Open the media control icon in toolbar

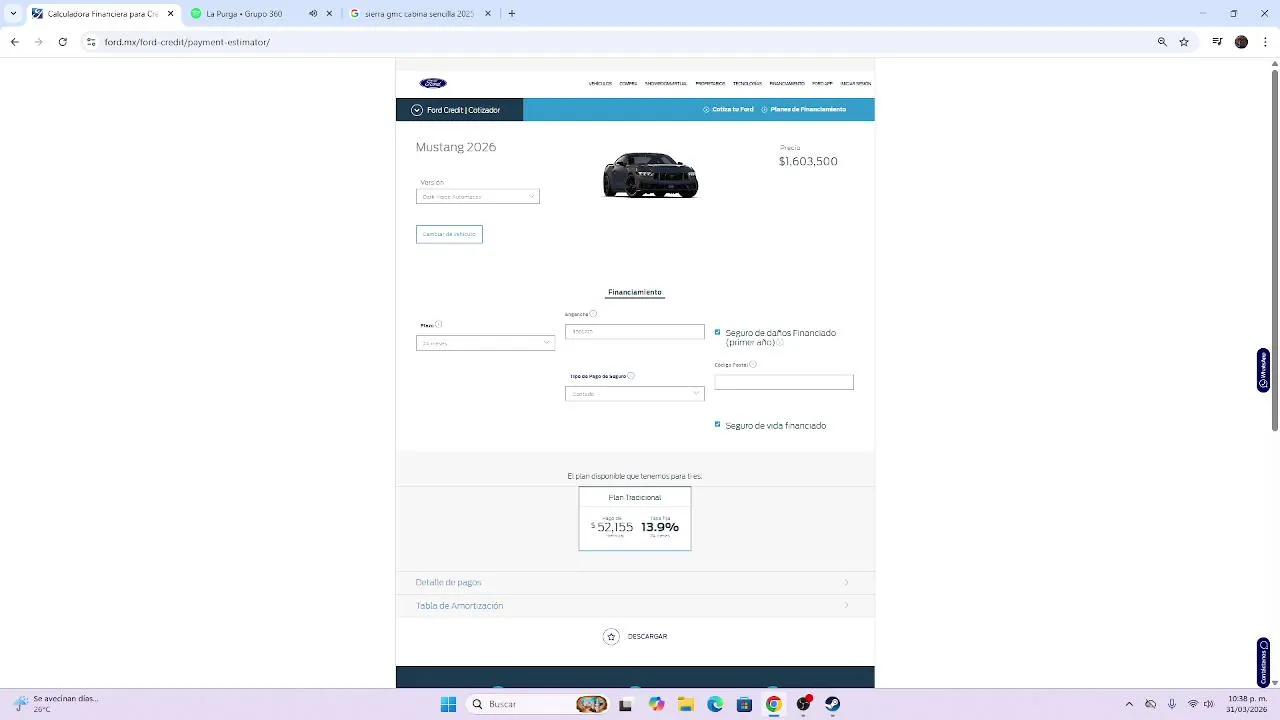click(x=1217, y=42)
